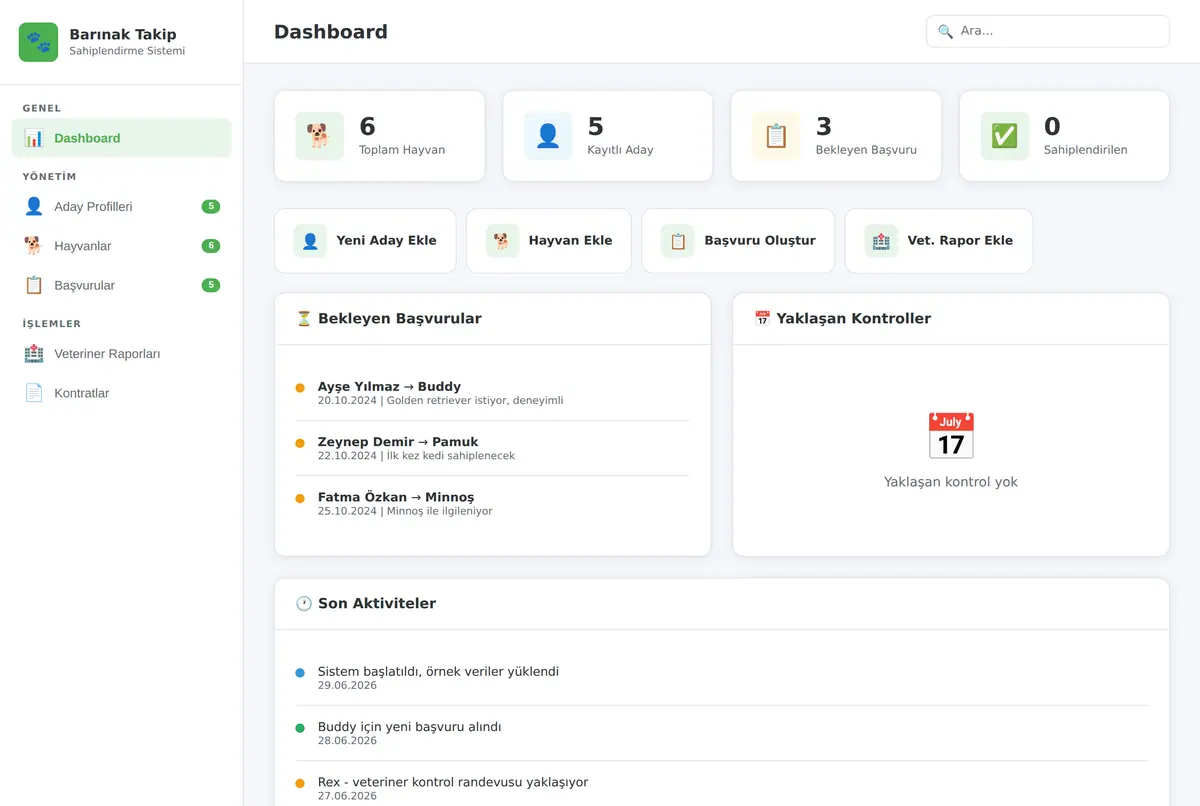Open Veteriner Raporları page
This screenshot has width=1200, height=806.
(121, 354)
